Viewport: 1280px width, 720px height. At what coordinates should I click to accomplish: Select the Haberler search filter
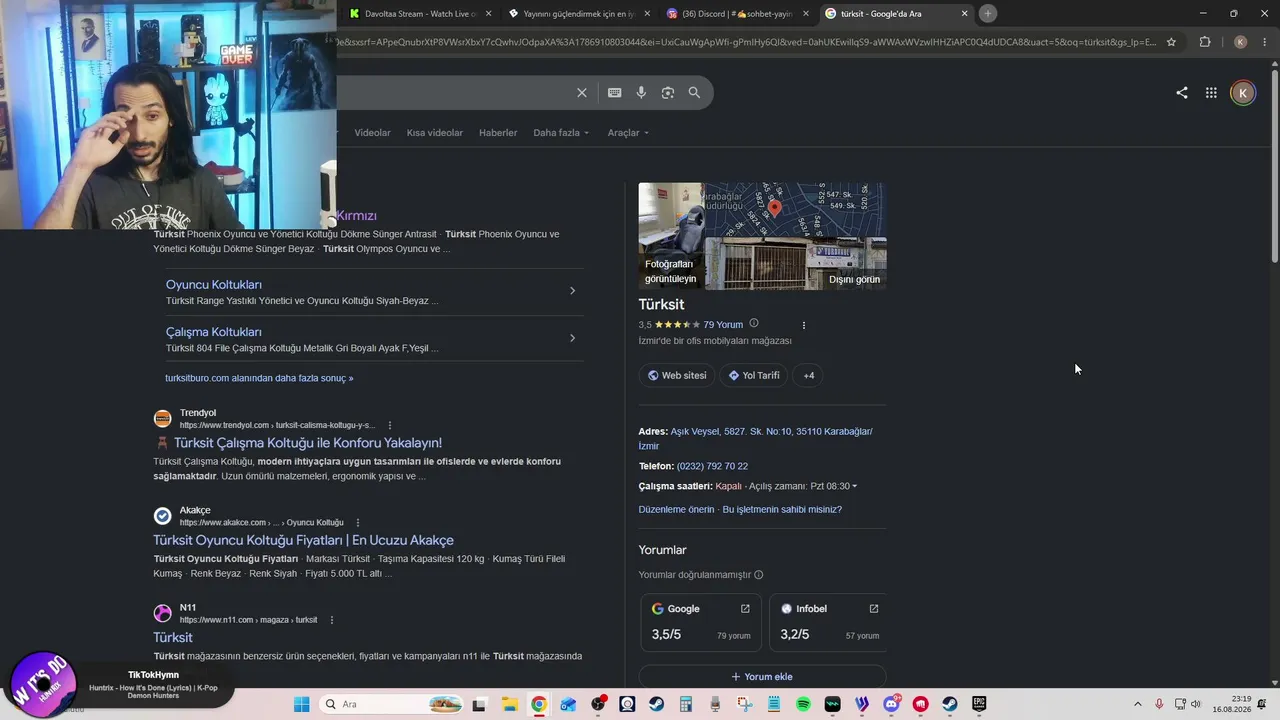point(498,133)
